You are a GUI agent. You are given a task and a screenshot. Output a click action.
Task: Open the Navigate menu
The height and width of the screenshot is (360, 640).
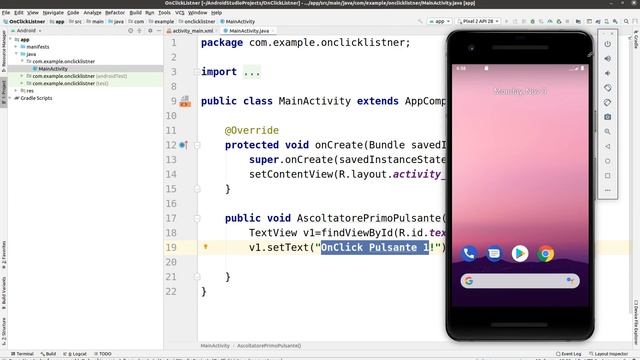click(x=53, y=13)
